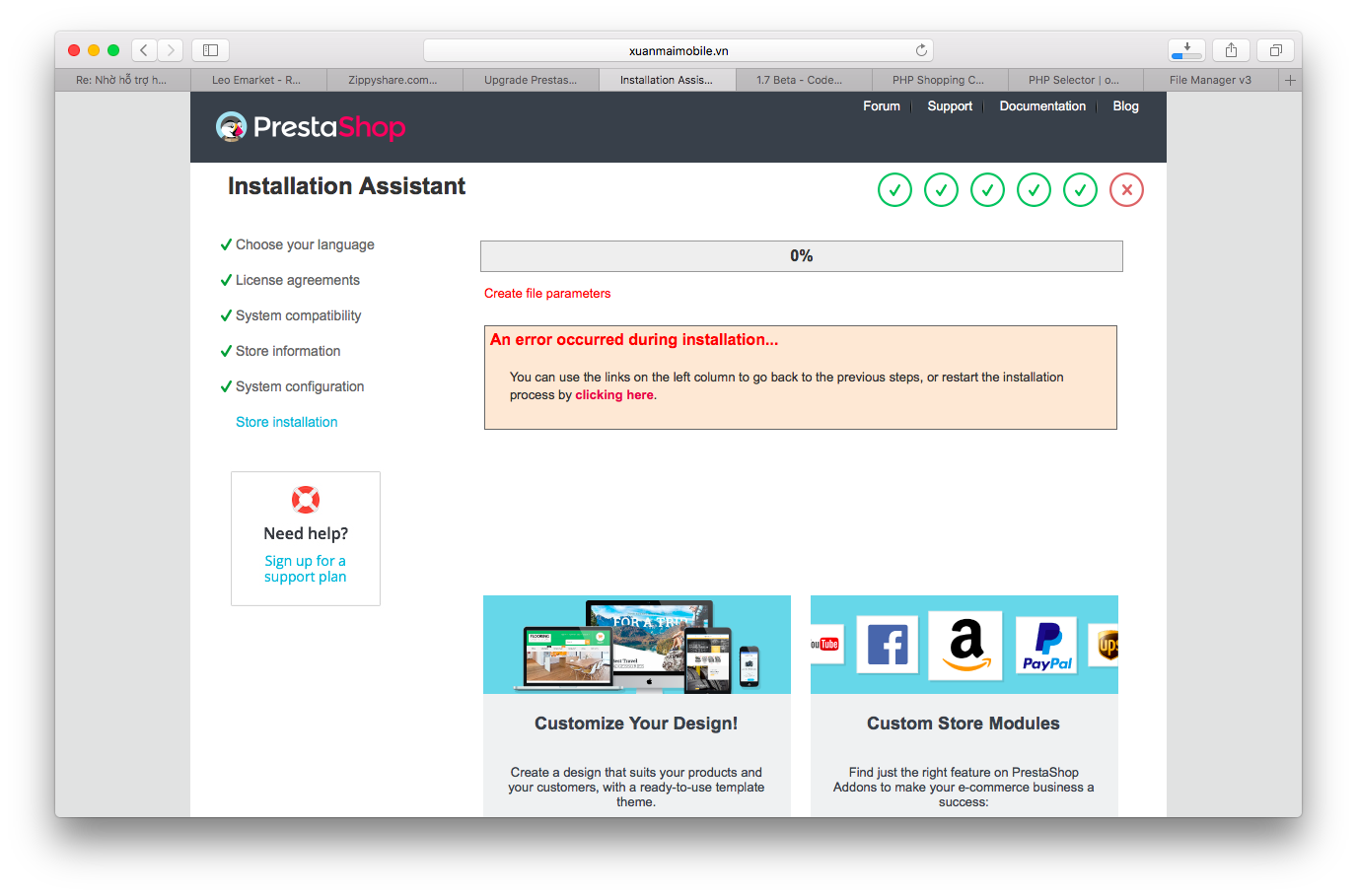
Task: Click the 'Customize Your Design!' devices image
Action: coord(637,645)
